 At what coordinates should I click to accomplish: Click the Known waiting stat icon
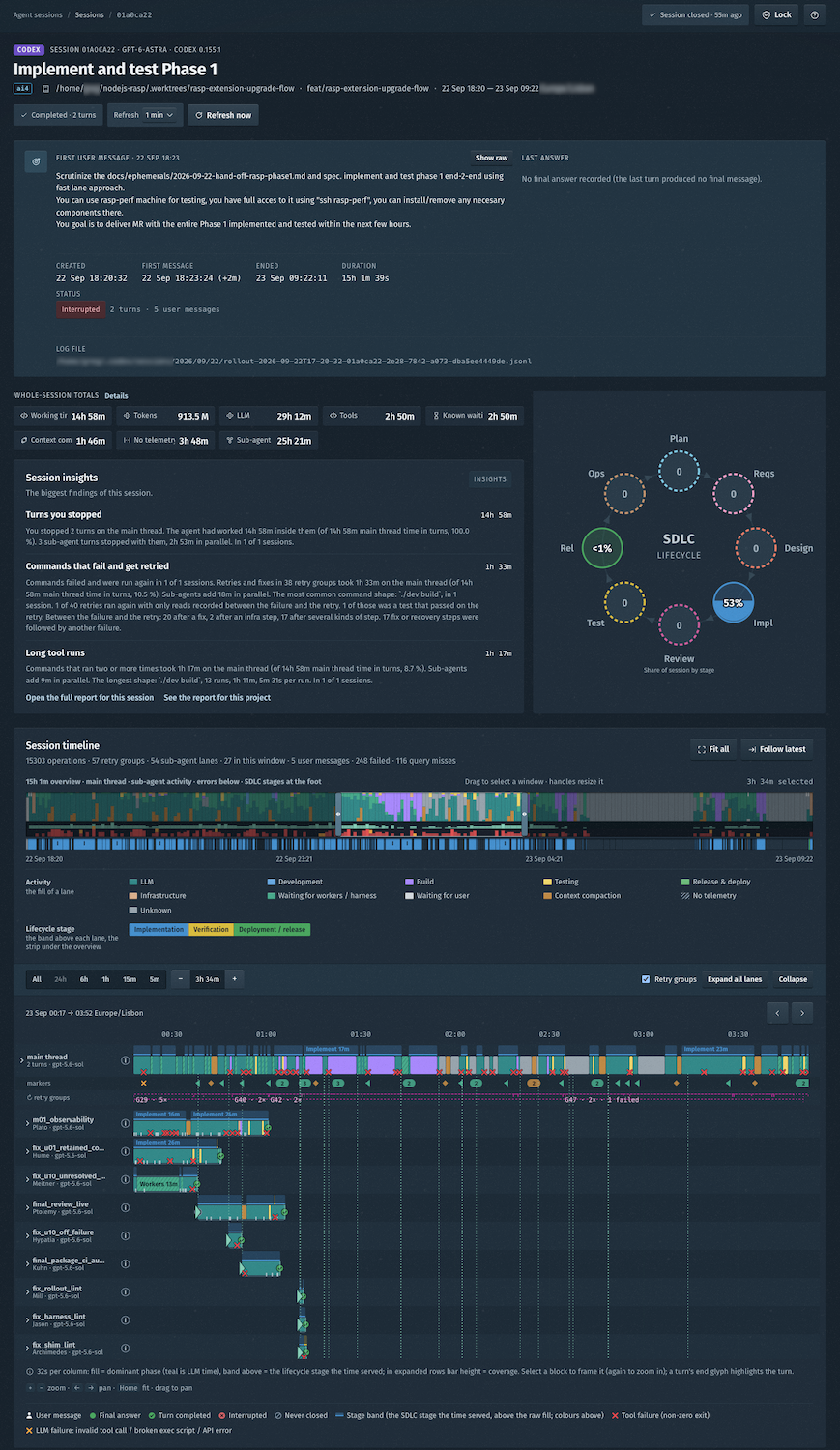[x=436, y=416]
